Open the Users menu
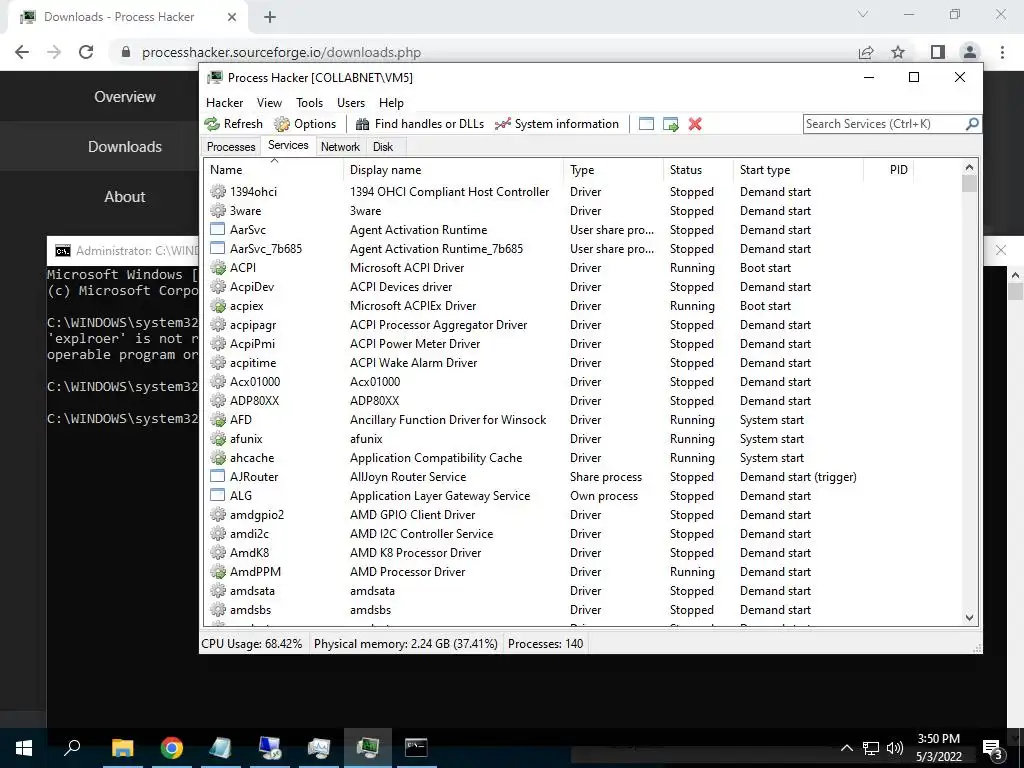Image resolution: width=1024 pixels, height=768 pixels. point(351,103)
